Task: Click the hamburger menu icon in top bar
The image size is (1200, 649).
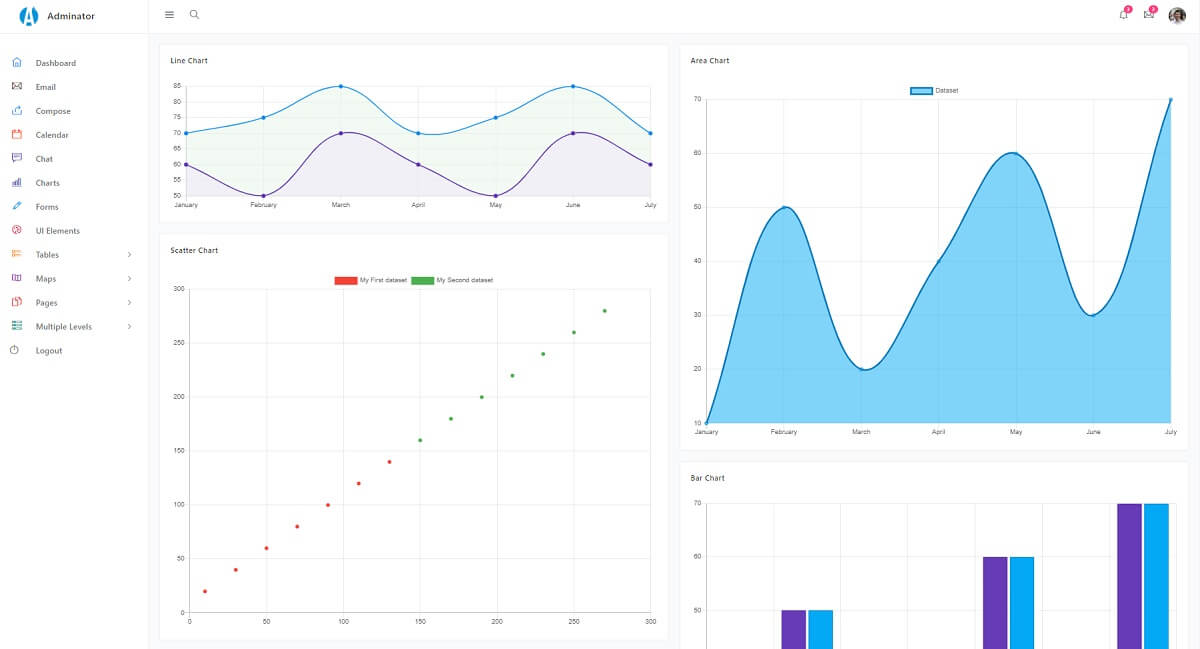Action: pos(169,15)
